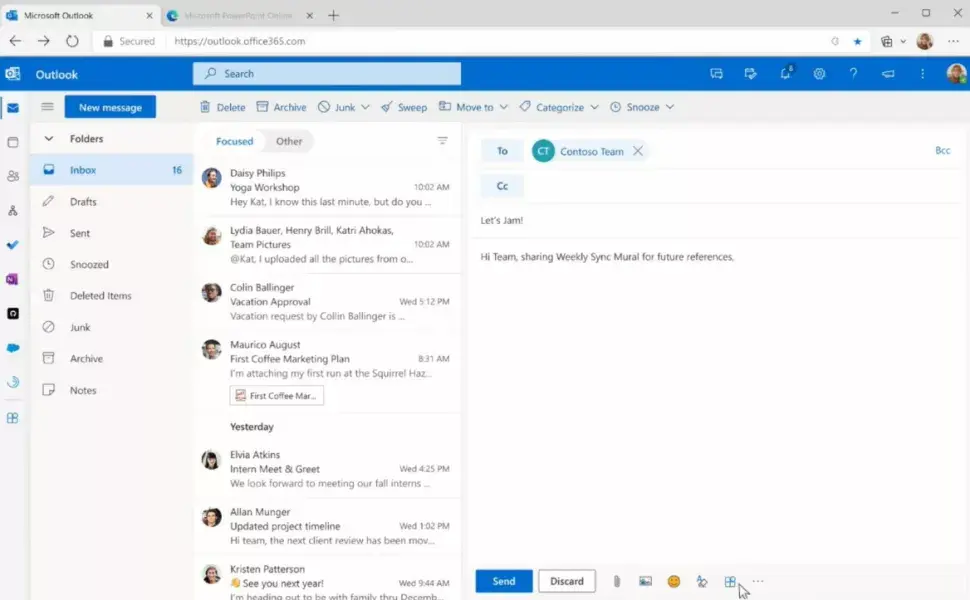Attach a file with the paperclip icon
The height and width of the screenshot is (600, 970).
(617, 581)
